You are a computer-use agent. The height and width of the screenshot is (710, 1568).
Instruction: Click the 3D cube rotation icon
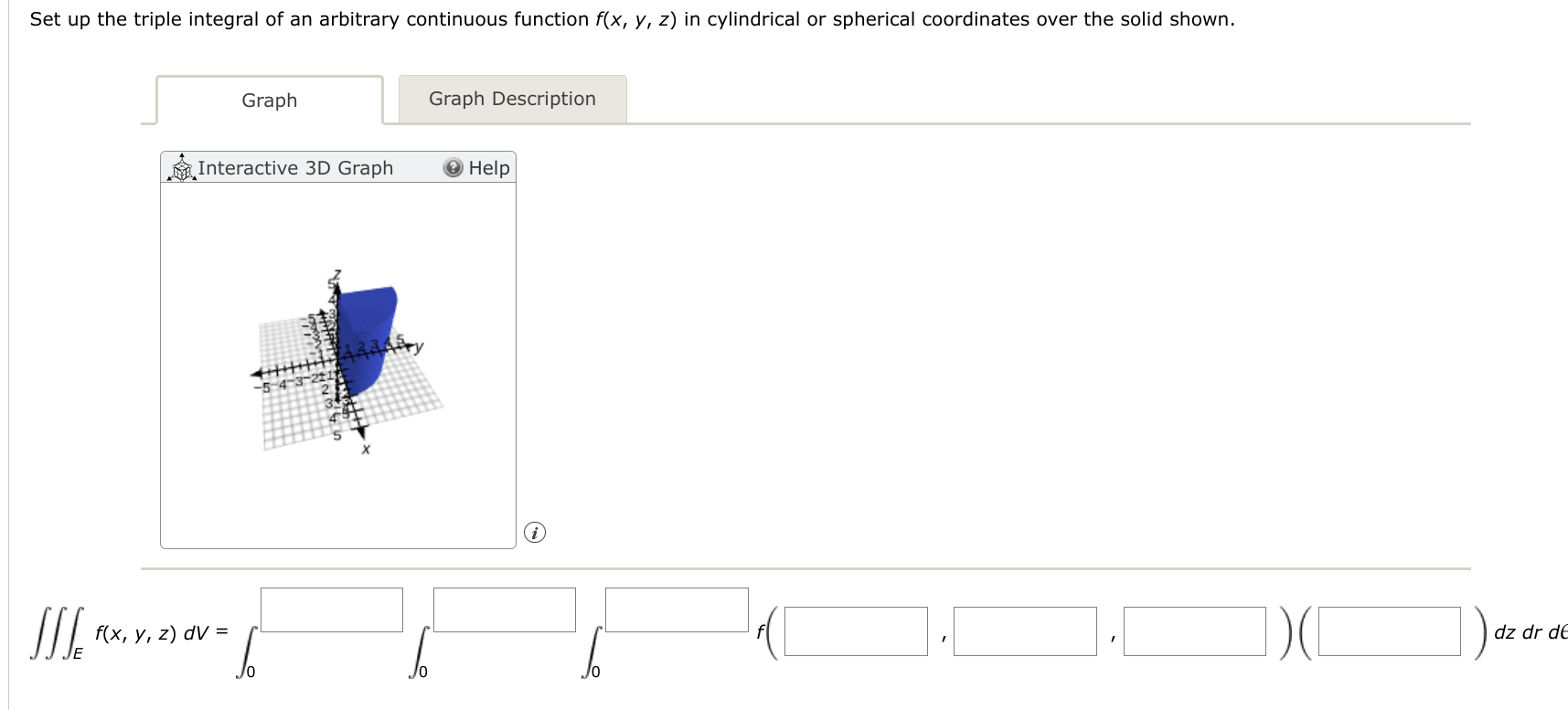tap(181, 169)
